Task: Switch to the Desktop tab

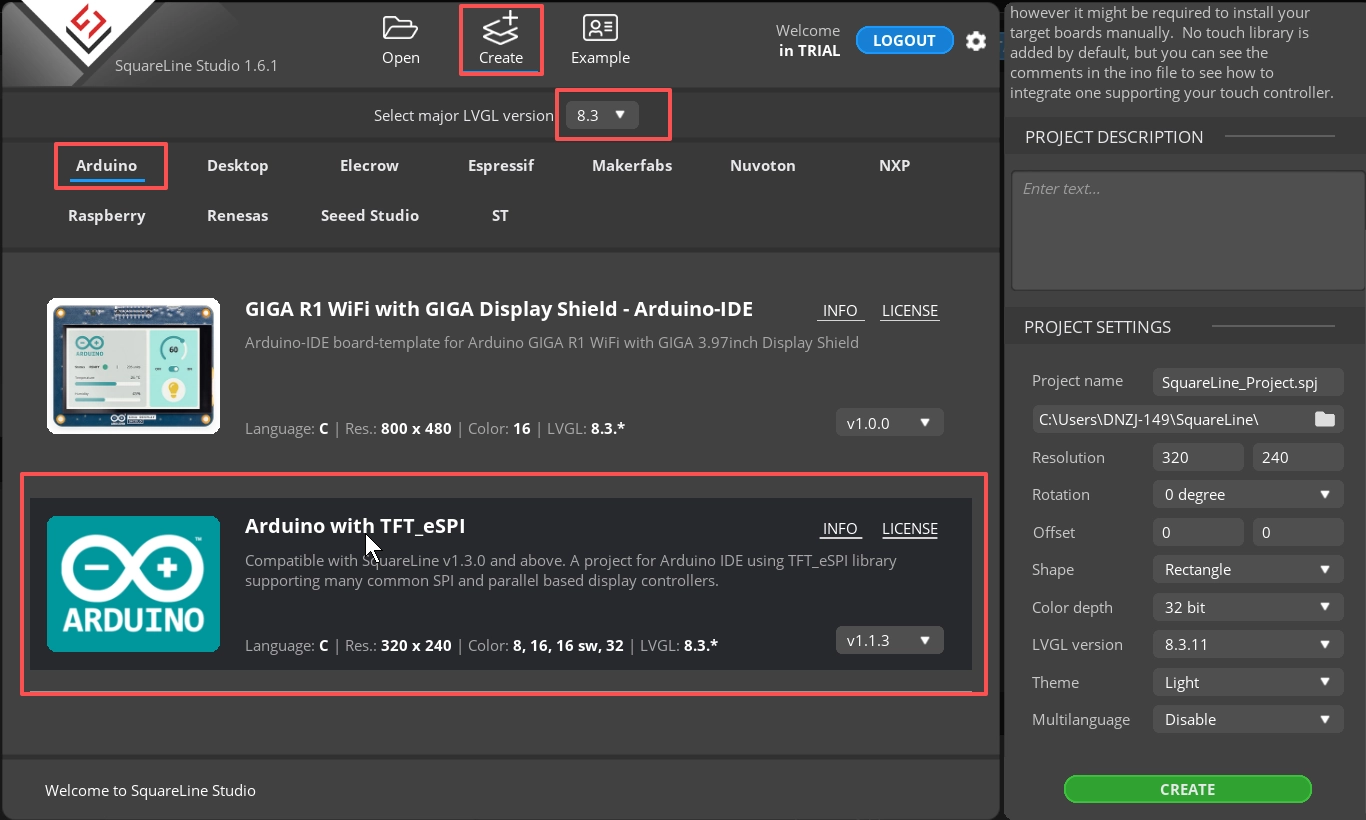Action: (238, 165)
